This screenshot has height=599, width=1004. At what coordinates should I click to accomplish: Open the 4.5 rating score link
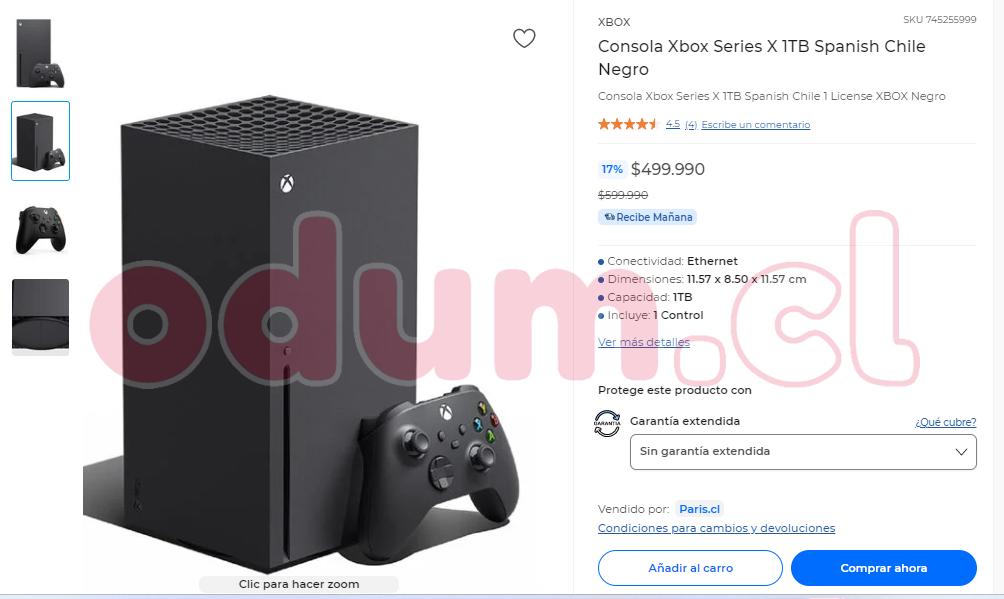tap(672, 124)
